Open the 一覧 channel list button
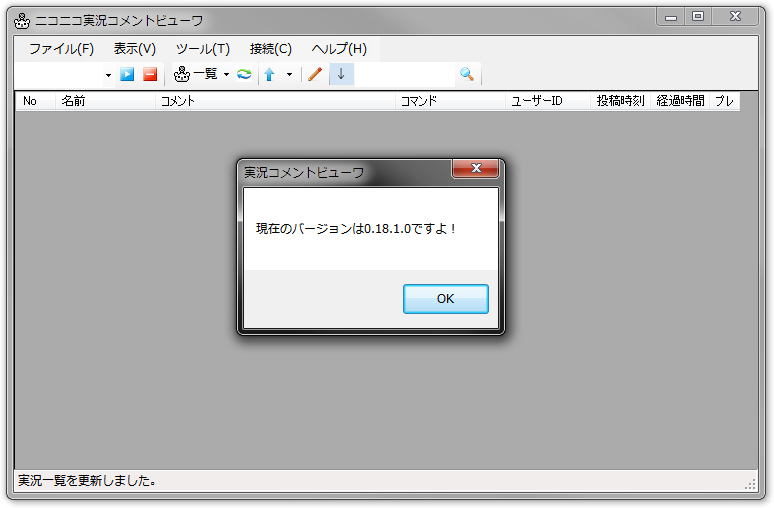Viewport: 774px width, 508px height. click(196, 75)
